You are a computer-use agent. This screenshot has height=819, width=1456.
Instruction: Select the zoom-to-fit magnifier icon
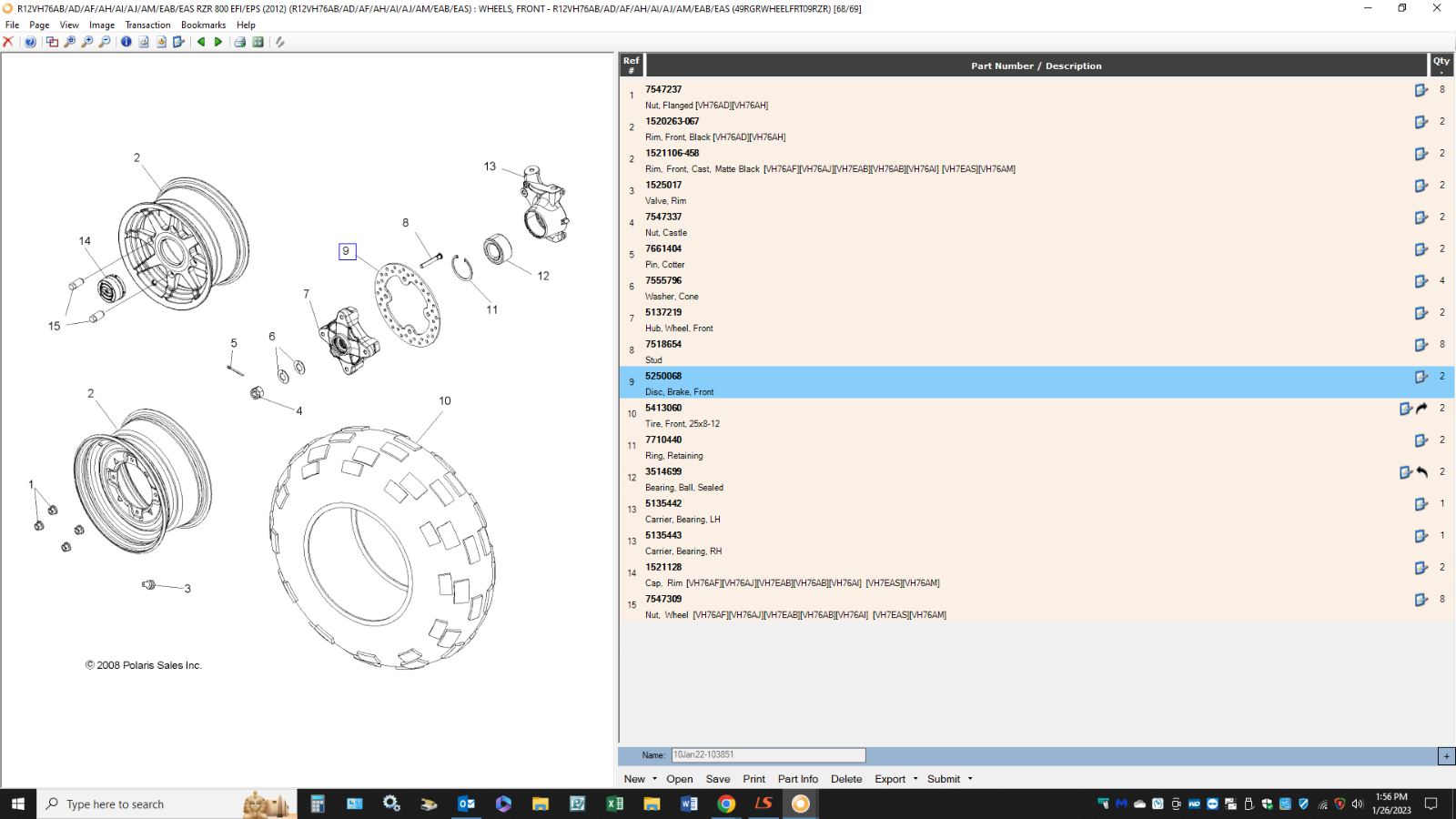(70, 42)
